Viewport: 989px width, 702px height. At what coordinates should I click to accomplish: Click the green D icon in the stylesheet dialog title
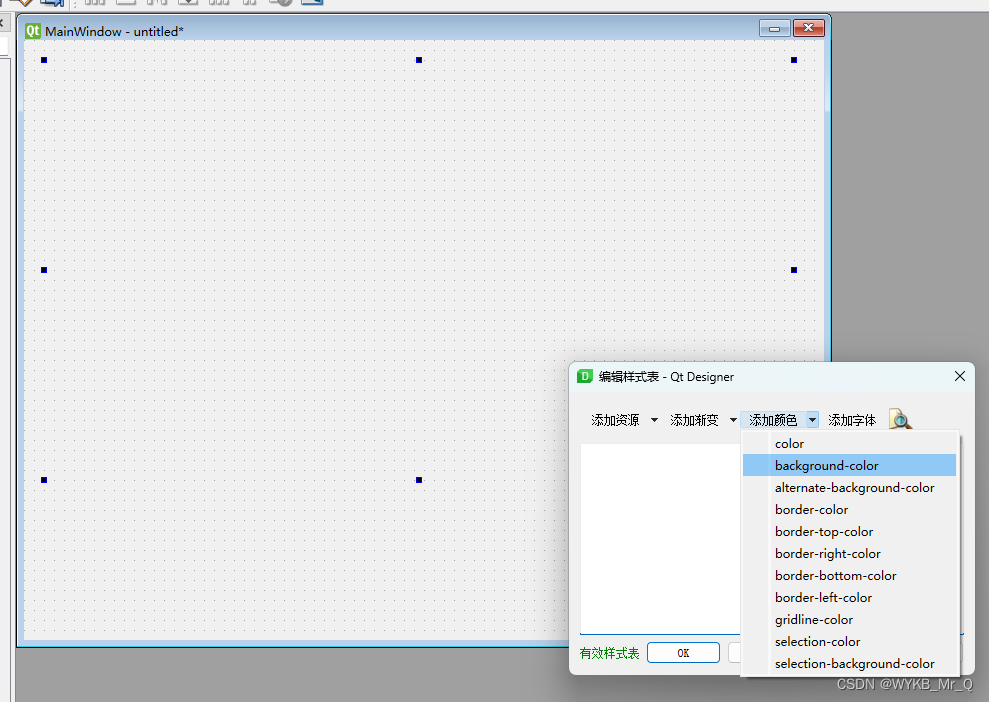click(585, 377)
